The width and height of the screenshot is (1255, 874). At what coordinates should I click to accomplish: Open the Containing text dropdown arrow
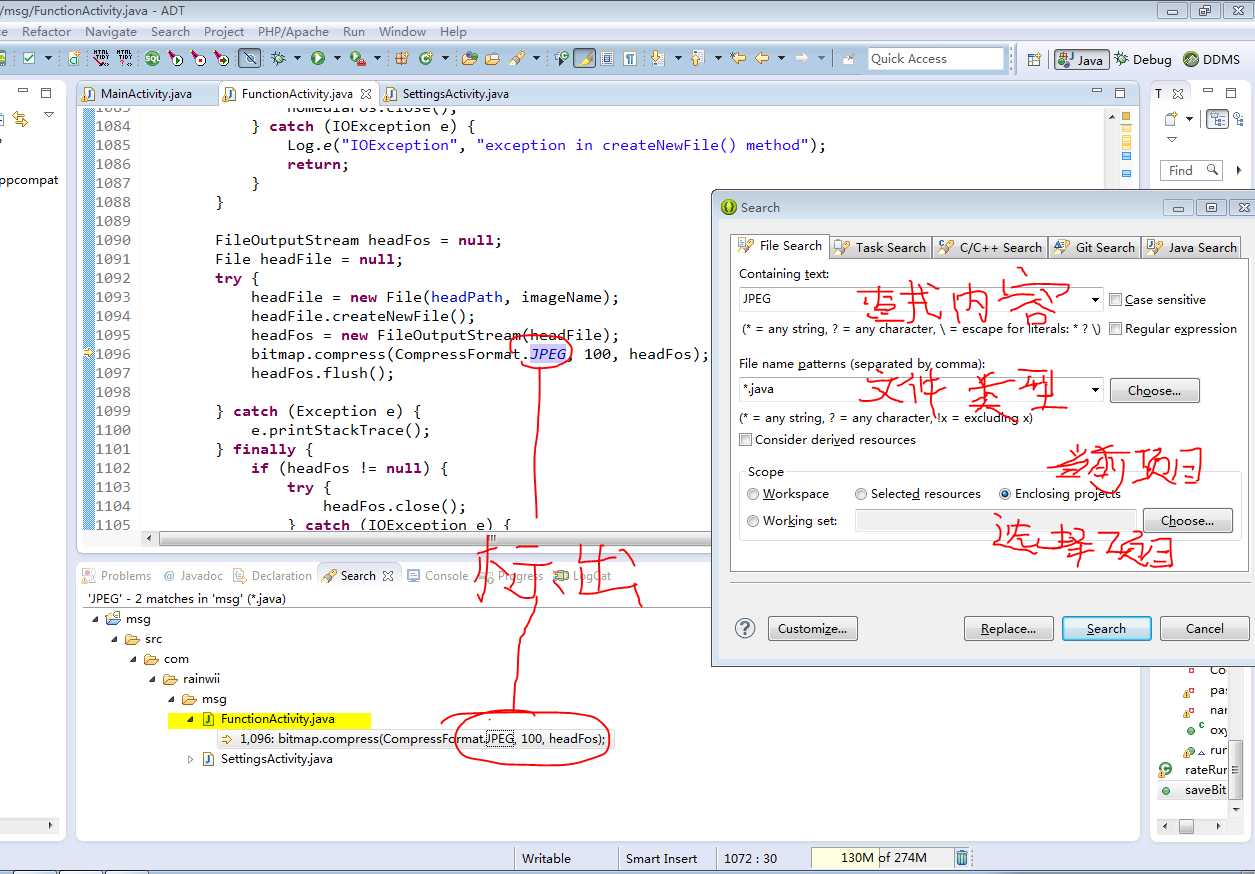(1096, 298)
